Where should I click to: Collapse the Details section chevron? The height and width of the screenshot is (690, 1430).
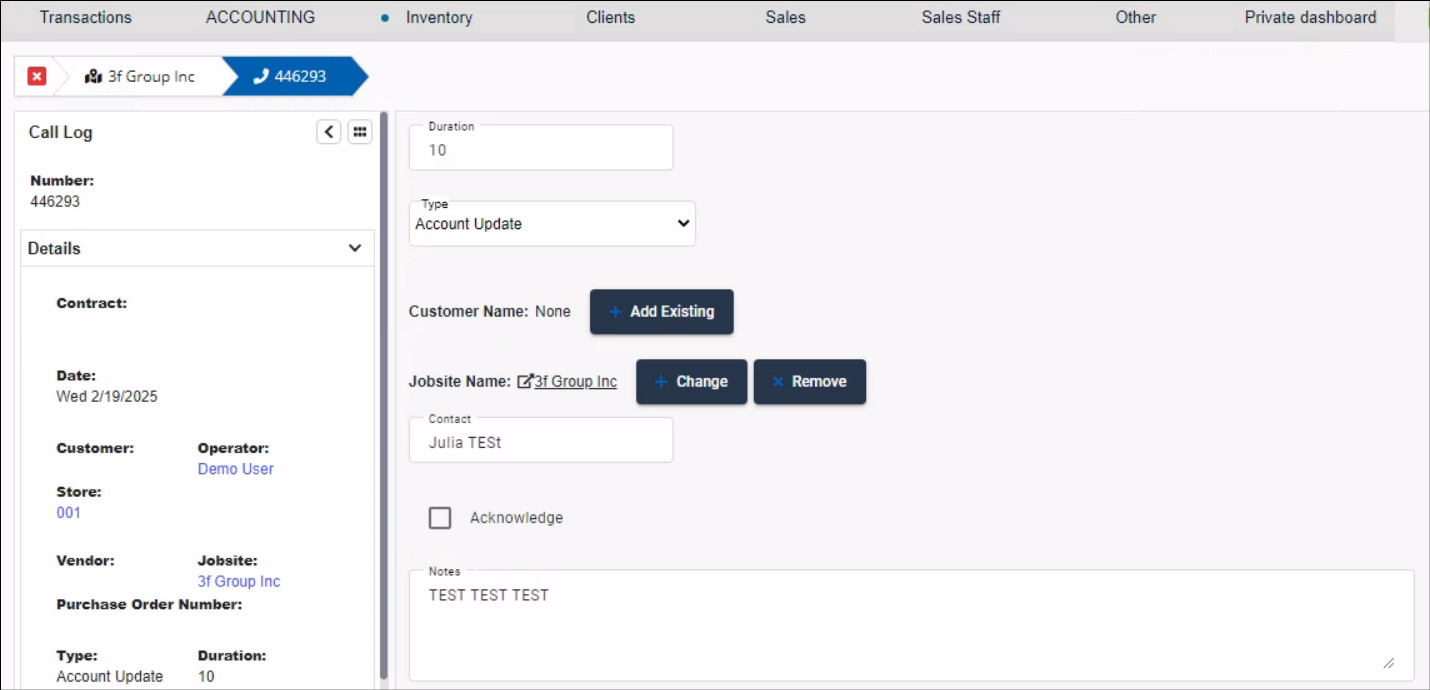355,248
